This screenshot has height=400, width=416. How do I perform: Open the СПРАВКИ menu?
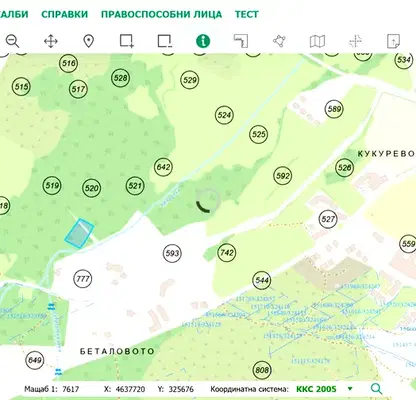tap(65, 14)
